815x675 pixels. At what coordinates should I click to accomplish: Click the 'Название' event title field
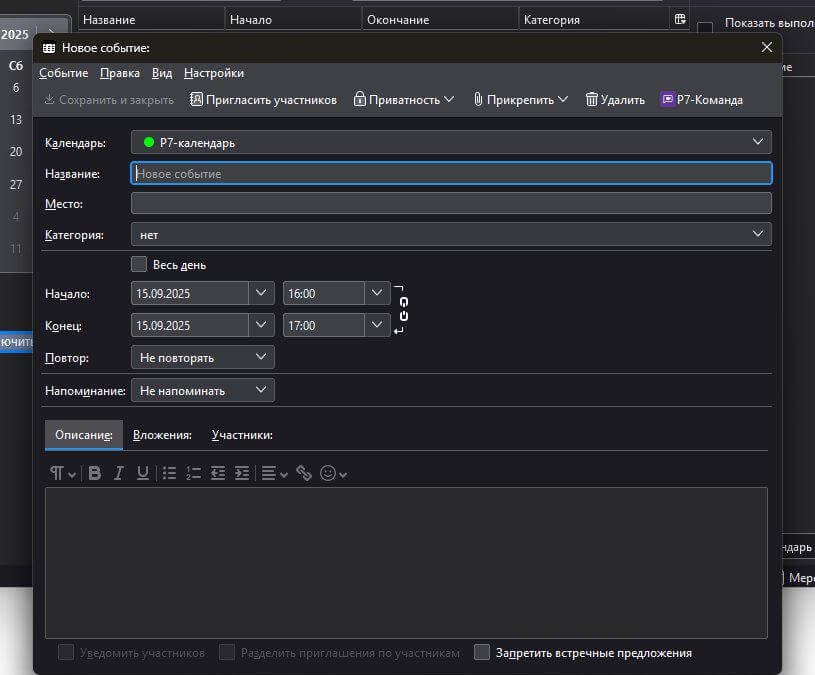pyautogui.click(x=451, y=173)
